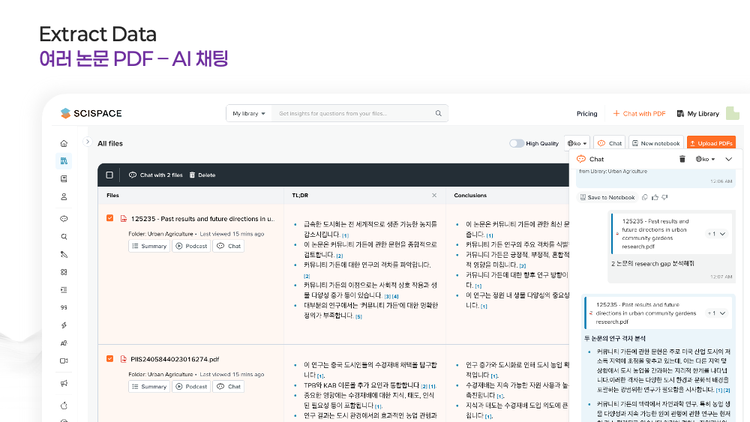The image size is (750, 422).
Task: Click the PDF icon beside PIIS2405844023016274.pdf
Action: point(123,359)
